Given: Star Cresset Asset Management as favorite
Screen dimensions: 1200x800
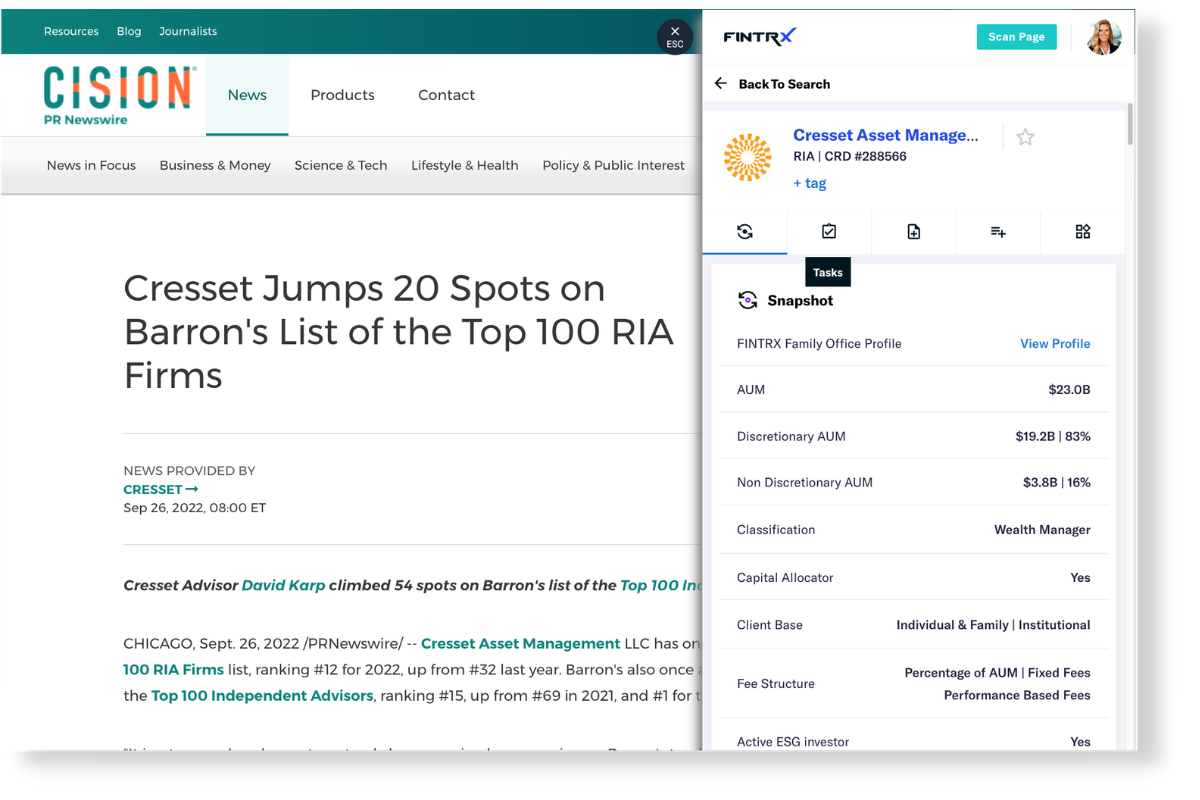Looking at the screenshot, I should 1025,137.
